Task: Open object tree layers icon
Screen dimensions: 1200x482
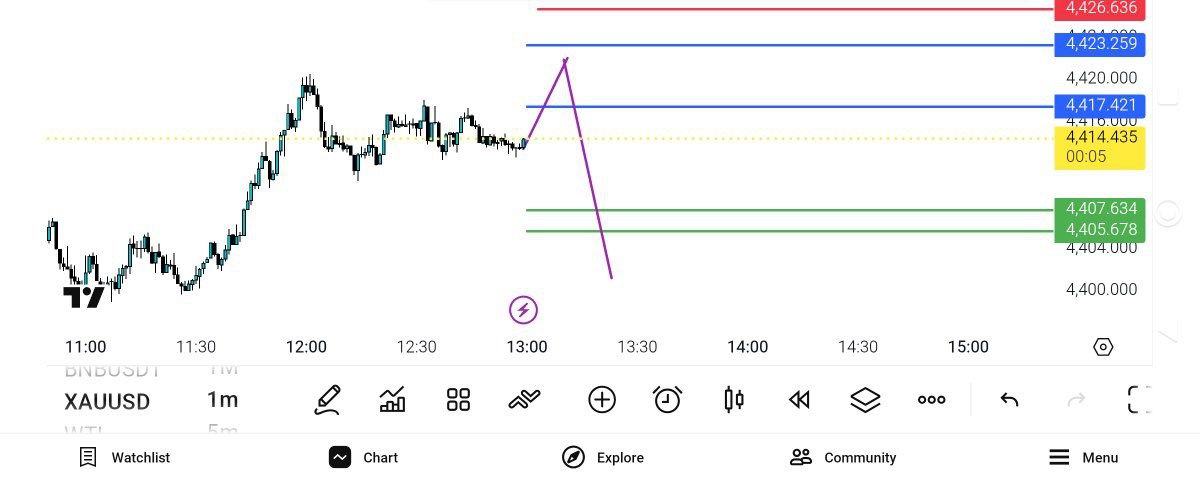Action: click(x=865, y=400)
